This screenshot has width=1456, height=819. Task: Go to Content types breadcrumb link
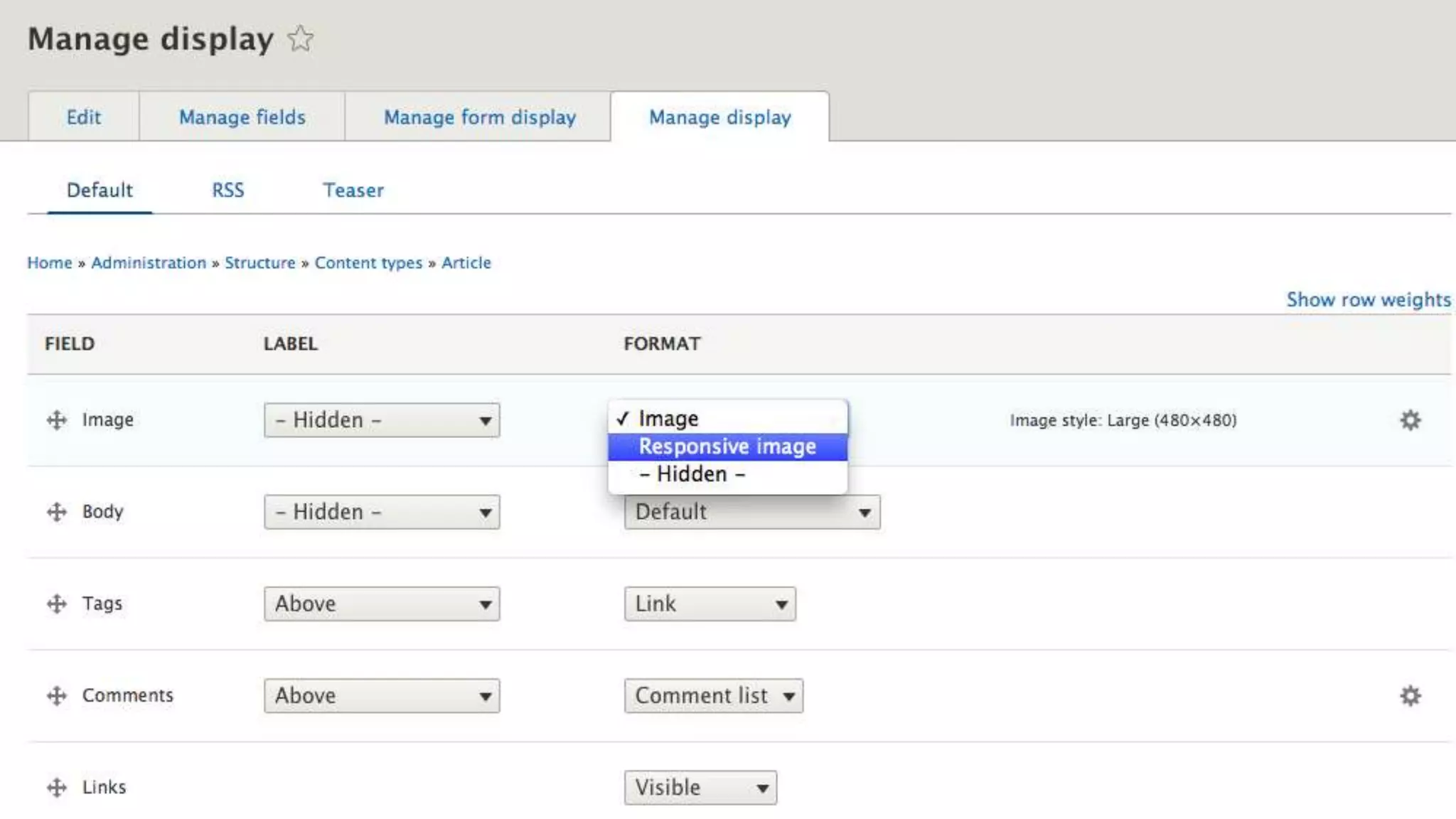[368, 263]
